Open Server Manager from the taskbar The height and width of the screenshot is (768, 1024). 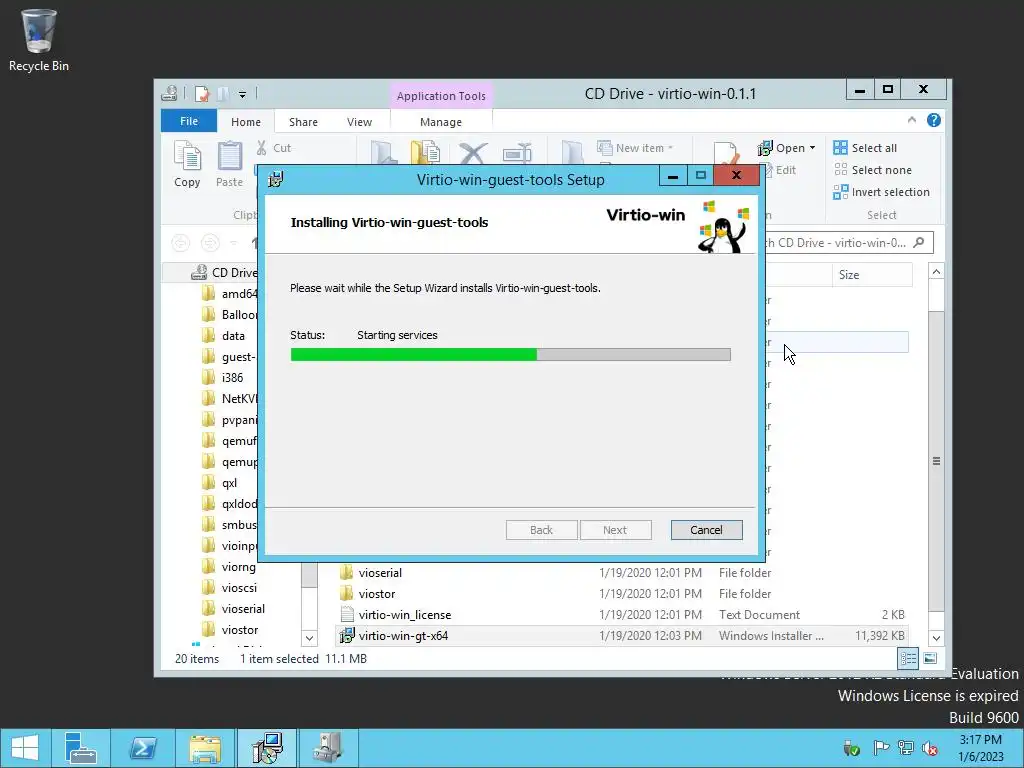tap(81, 748)
